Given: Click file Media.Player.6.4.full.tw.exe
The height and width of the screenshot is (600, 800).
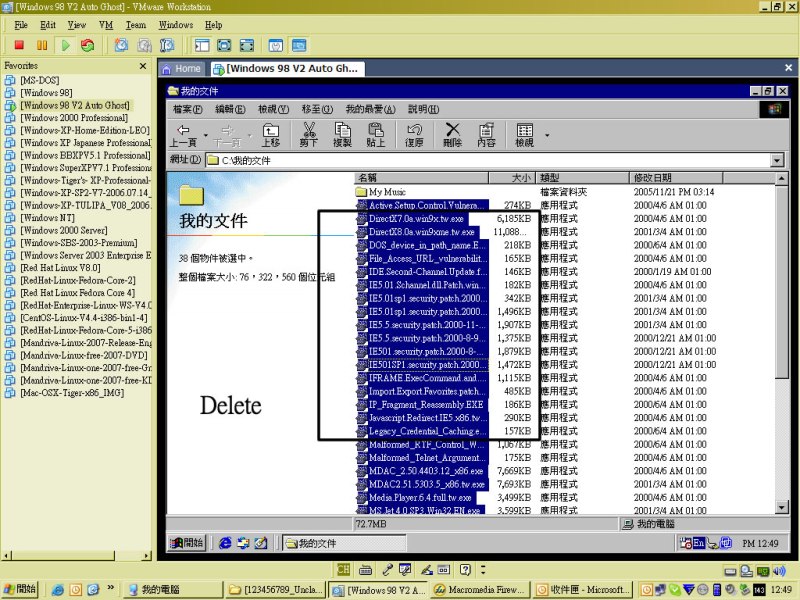Looking at the screenshot, I should click(419, 497).
